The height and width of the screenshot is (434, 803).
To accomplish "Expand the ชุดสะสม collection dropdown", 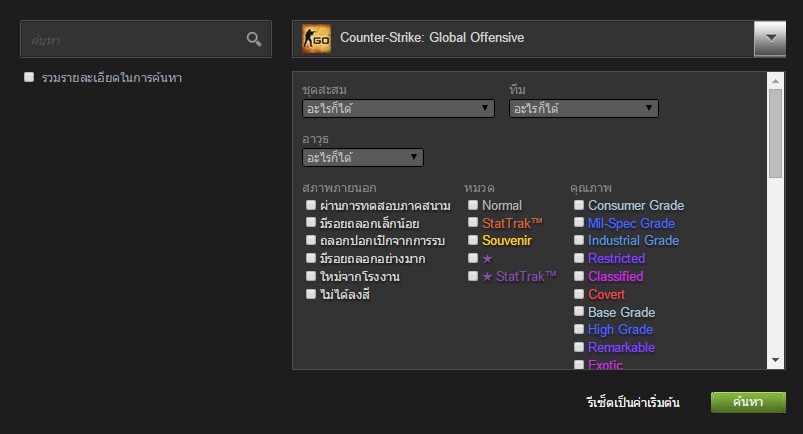I will pos(398,108).
